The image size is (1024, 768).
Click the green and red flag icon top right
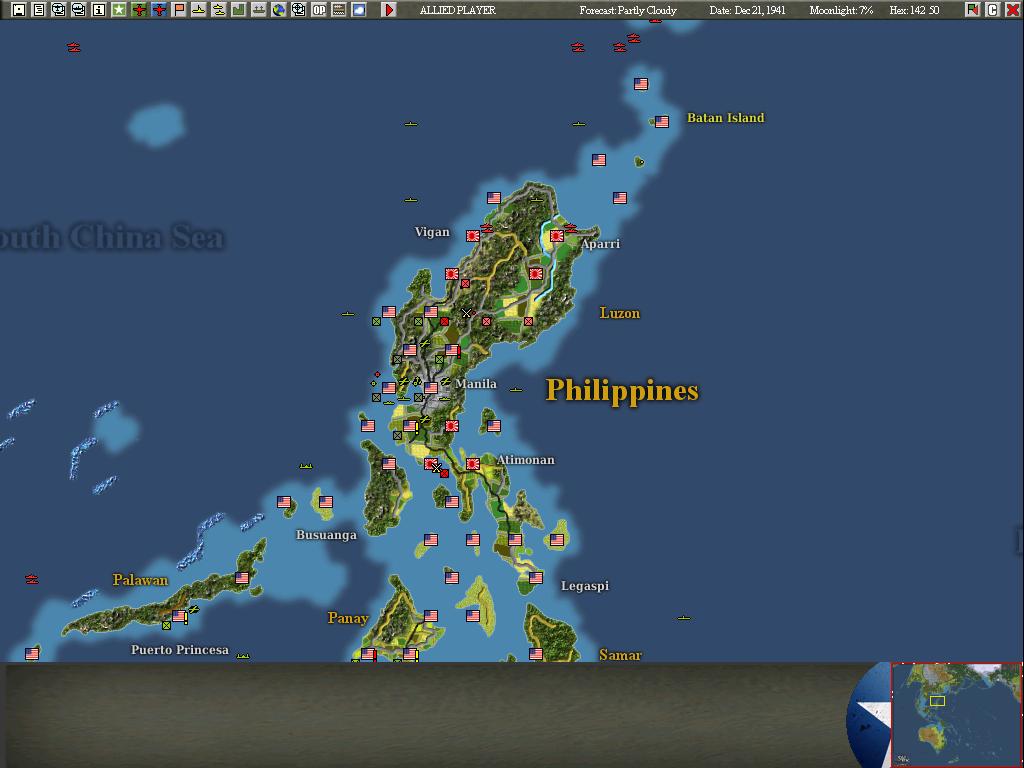click(973, 10)
